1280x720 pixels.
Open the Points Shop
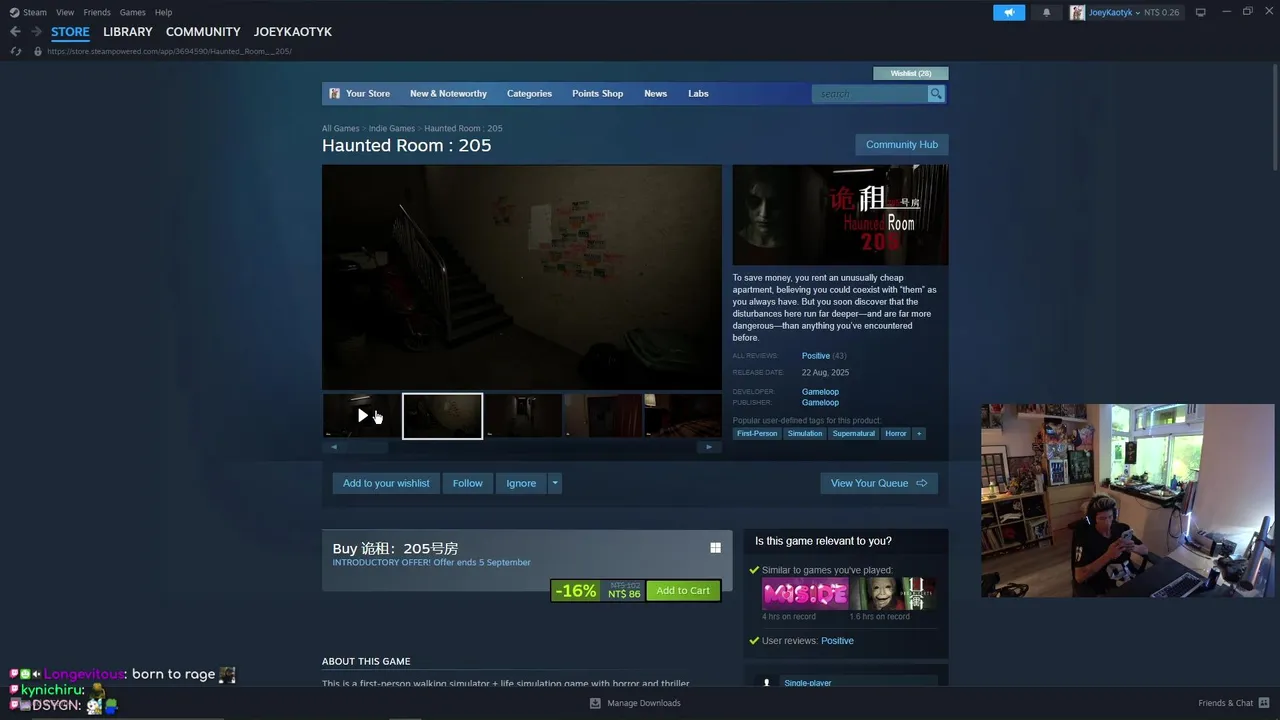597,94
